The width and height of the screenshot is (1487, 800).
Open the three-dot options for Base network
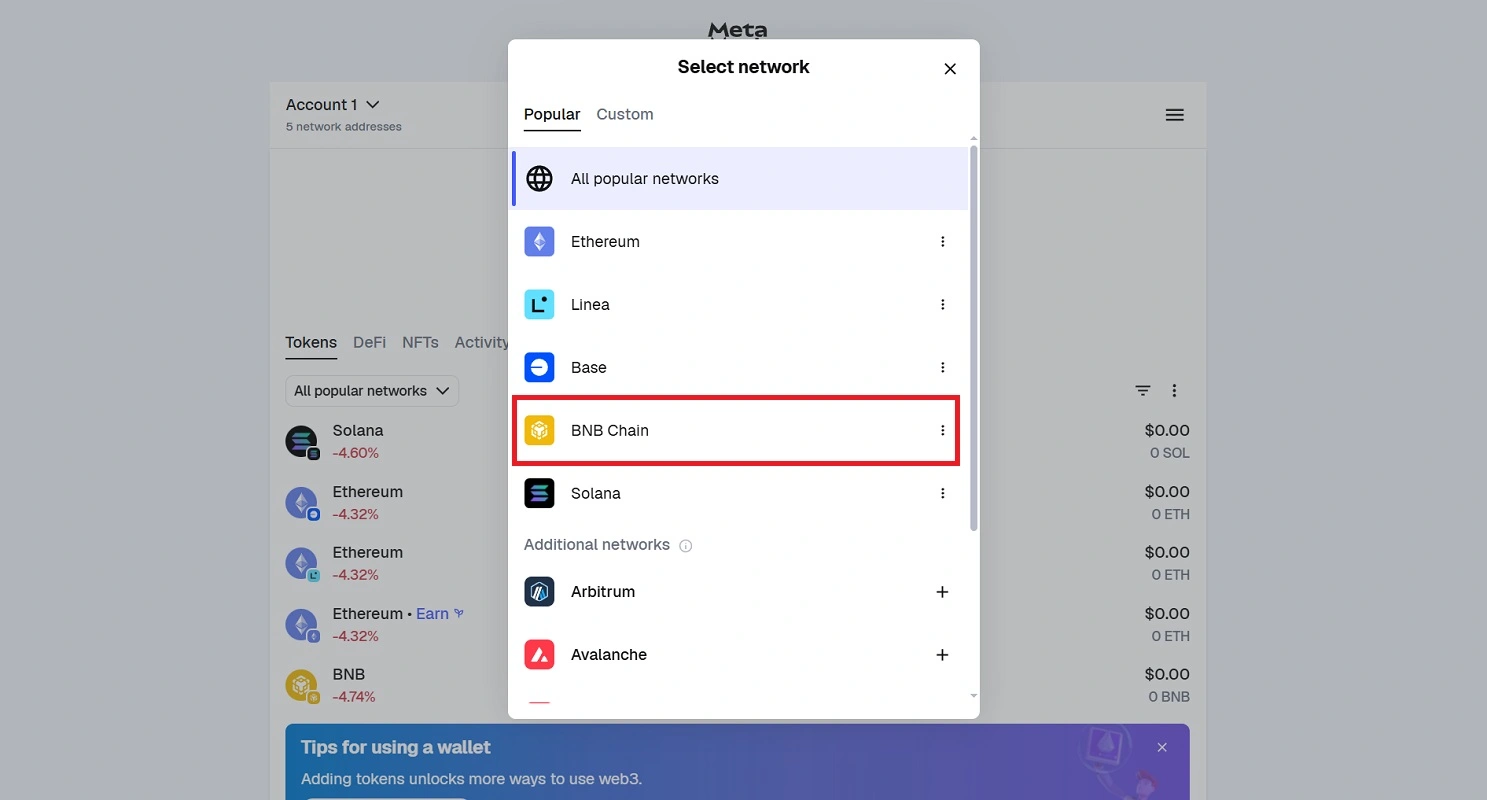click(942, 368)
